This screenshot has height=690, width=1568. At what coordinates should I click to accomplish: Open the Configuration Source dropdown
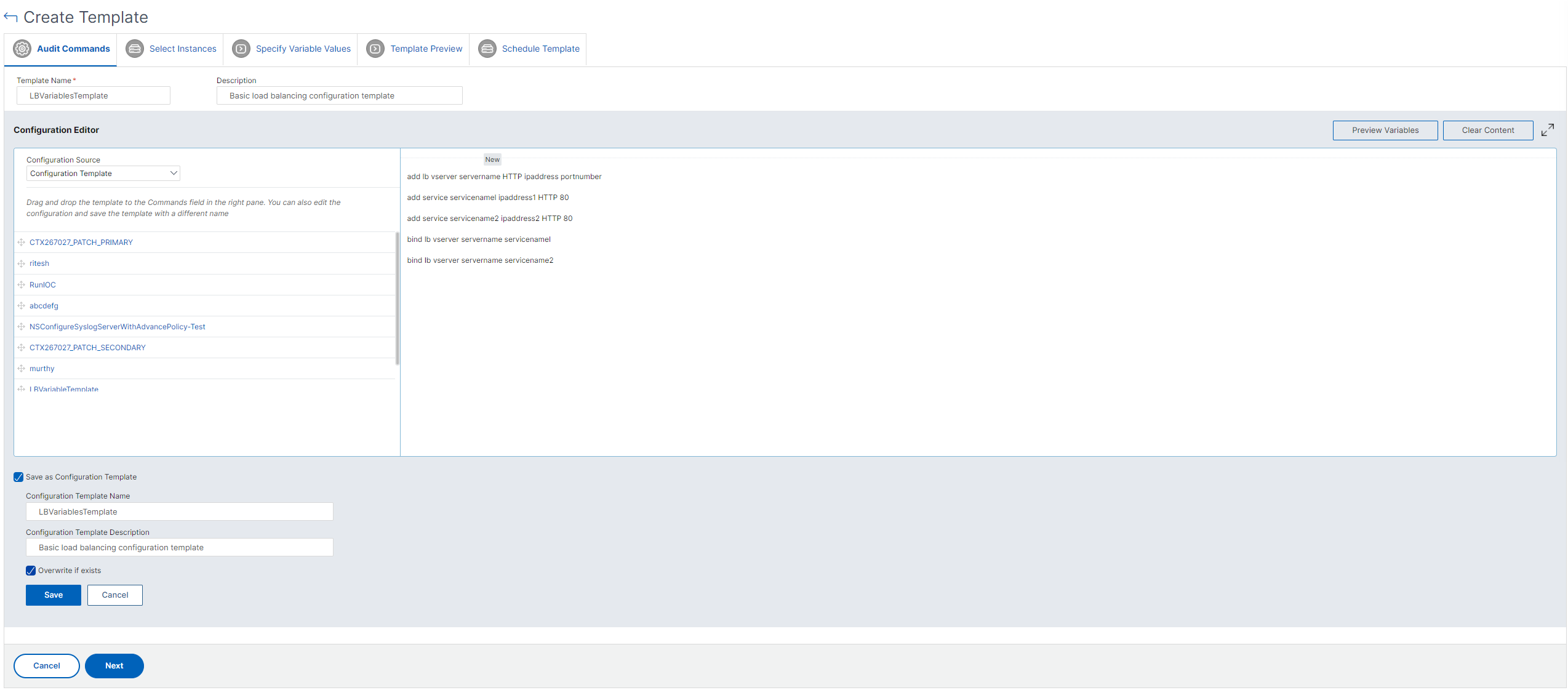tap(103, 174)
